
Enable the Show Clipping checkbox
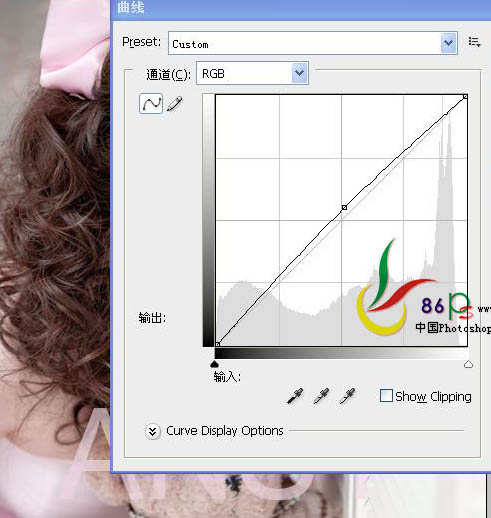[386, 396]
